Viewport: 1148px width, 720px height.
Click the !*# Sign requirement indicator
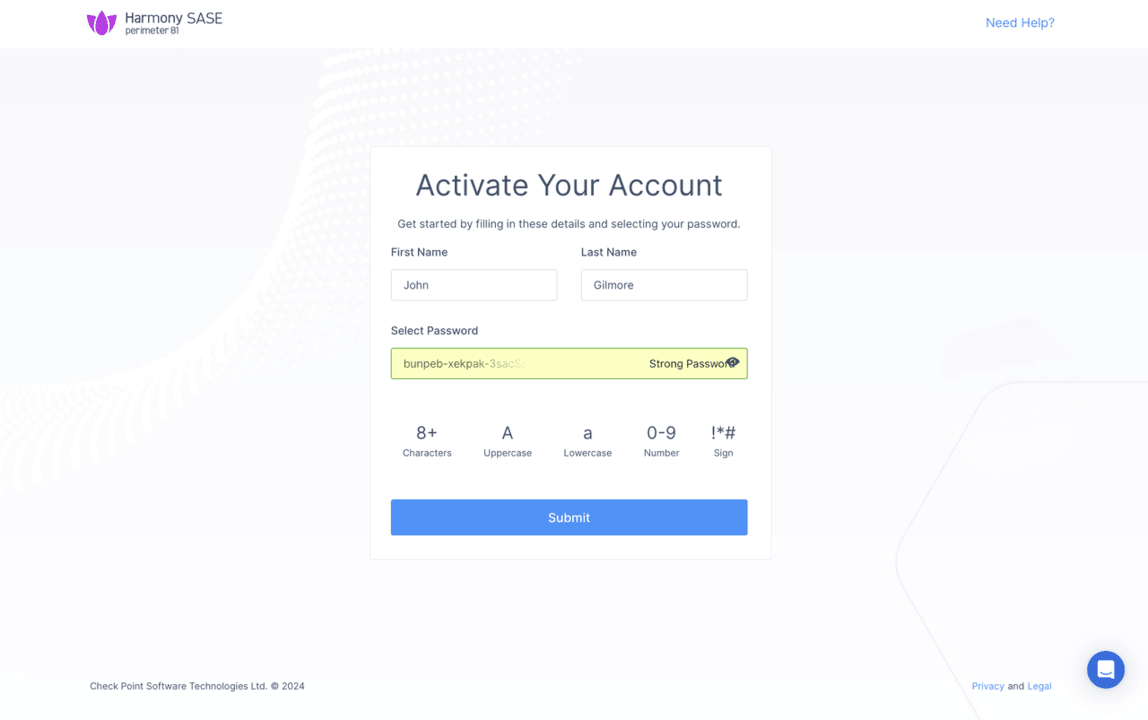point(723,440)
